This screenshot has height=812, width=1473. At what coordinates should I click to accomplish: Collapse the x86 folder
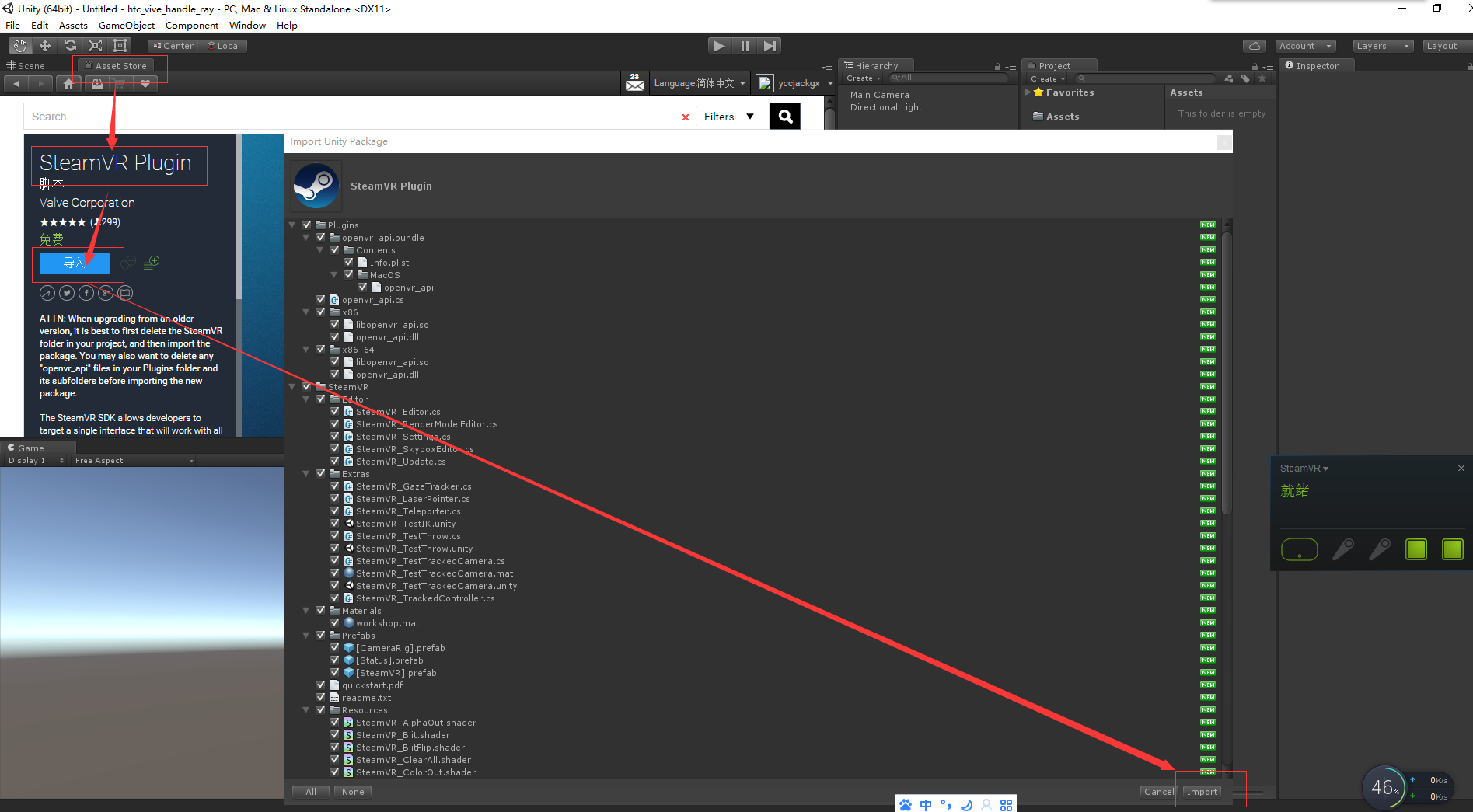point(306,312)
